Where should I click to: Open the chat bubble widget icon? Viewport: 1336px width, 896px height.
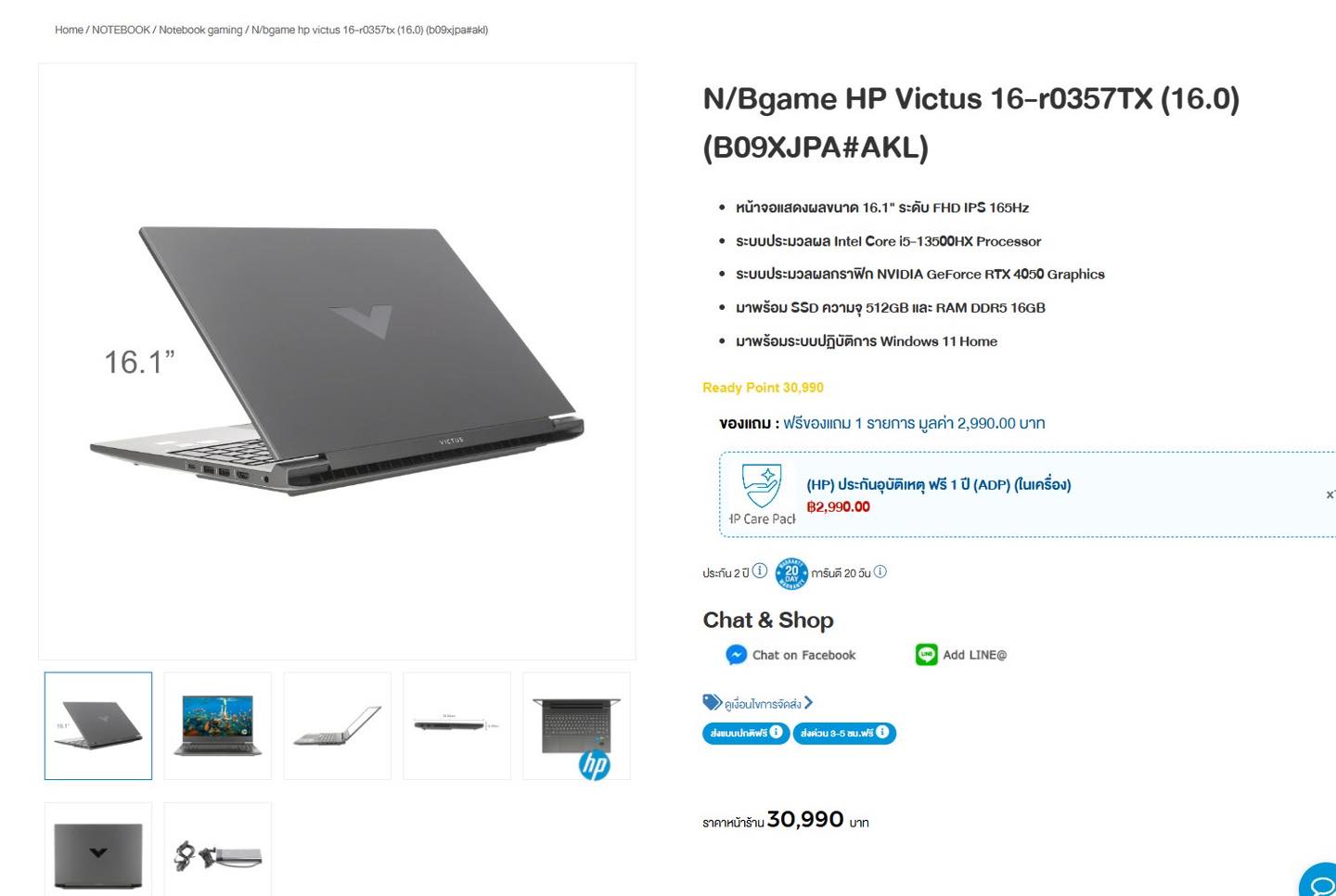click(x=1320, y=882)
